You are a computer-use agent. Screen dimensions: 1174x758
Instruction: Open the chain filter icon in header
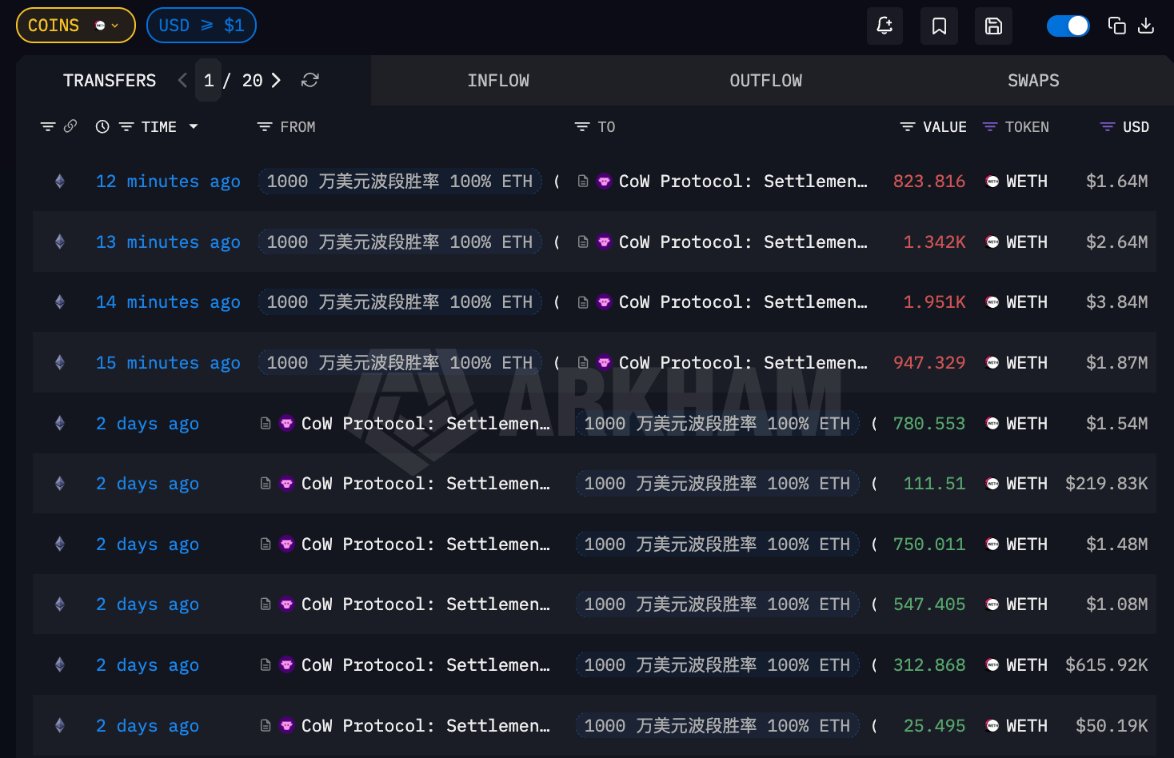click(x=48, y=127)
